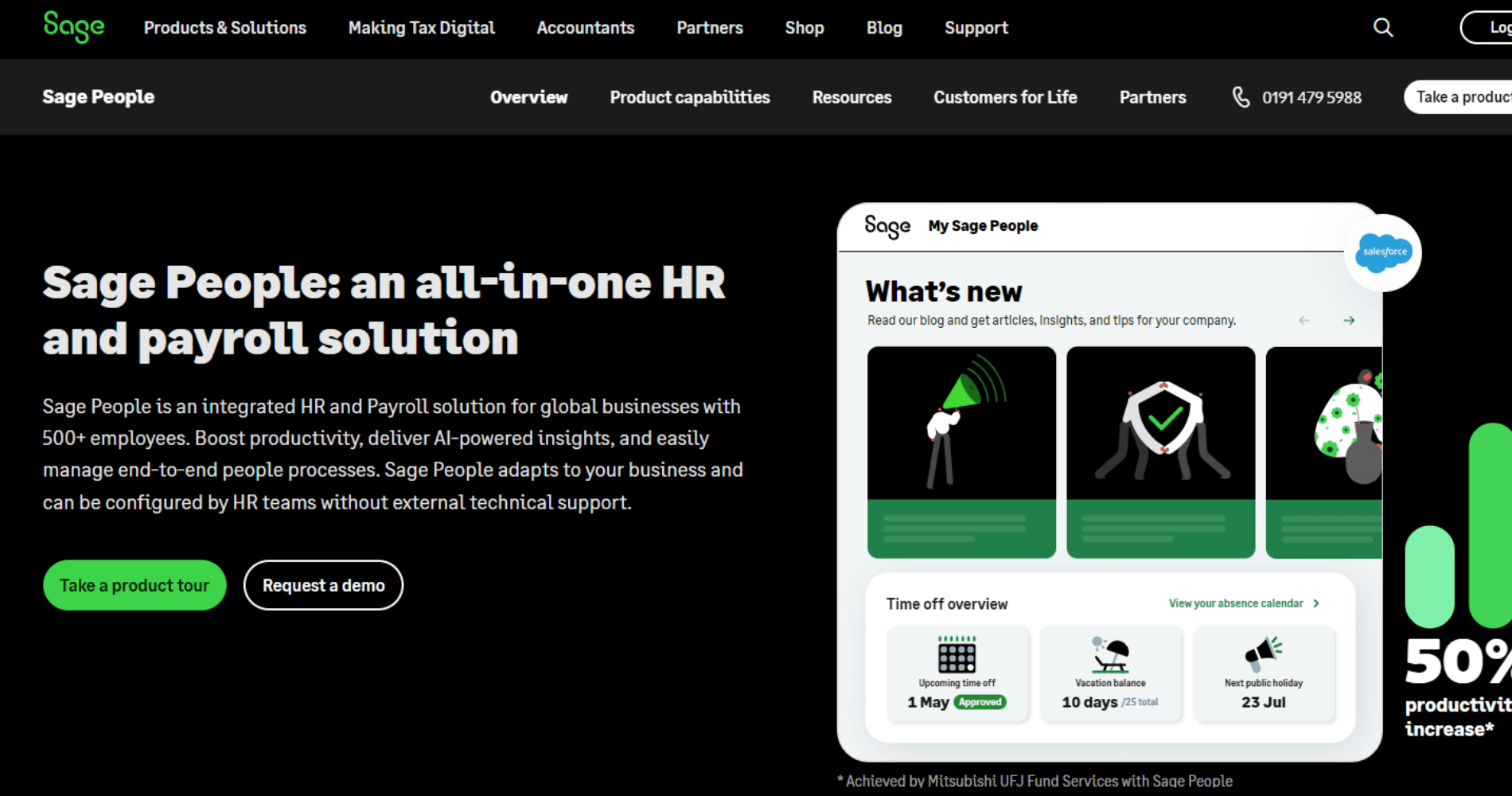Select the Overview tab
Image resolution: width=1512 pixels, height=796 pixels.
coord(528,97)
